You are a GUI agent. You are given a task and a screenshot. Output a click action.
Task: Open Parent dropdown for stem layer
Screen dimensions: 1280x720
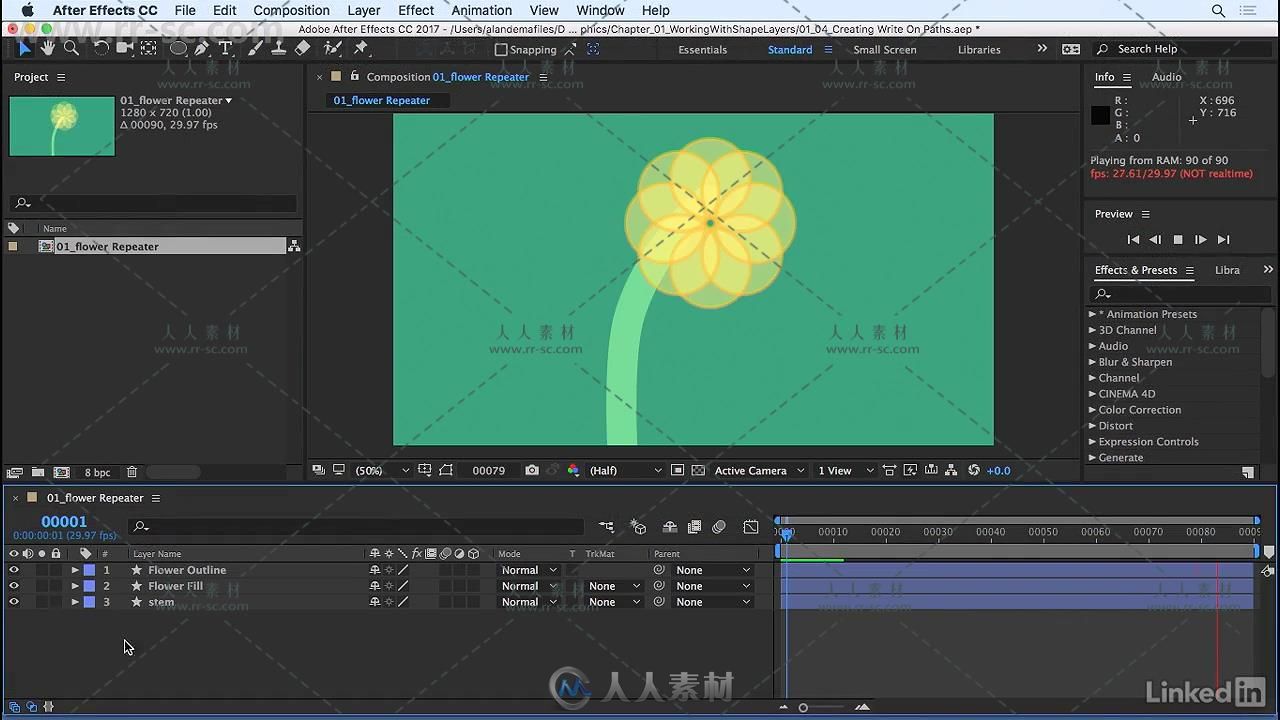[713, 602]
